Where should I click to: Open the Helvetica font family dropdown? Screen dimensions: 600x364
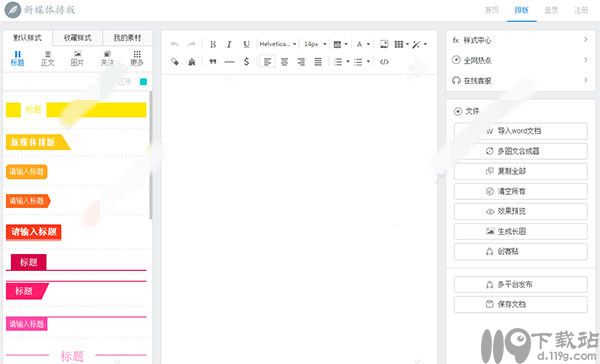(278, 44)
